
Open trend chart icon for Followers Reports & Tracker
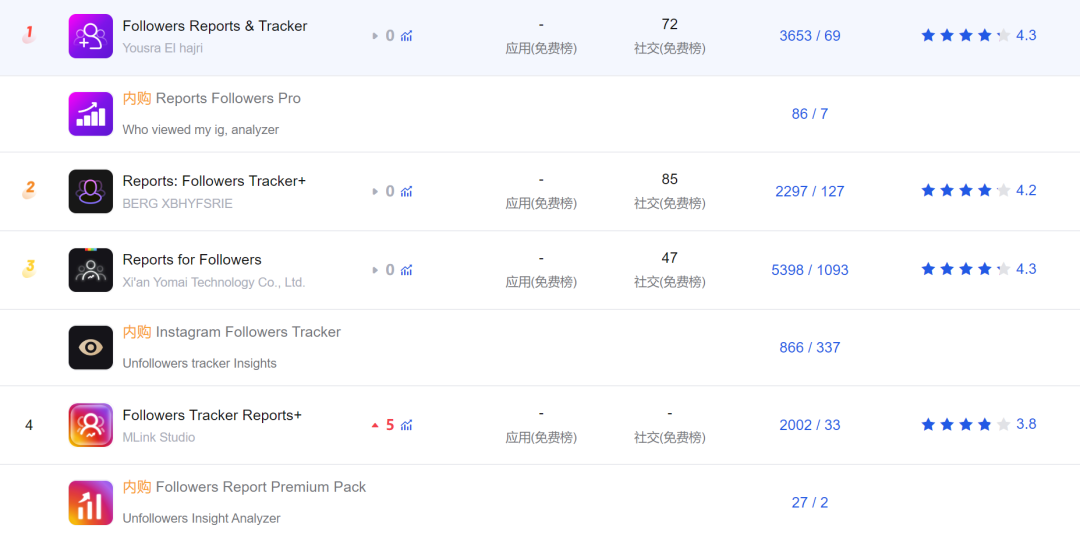click(x=407, y=36)
